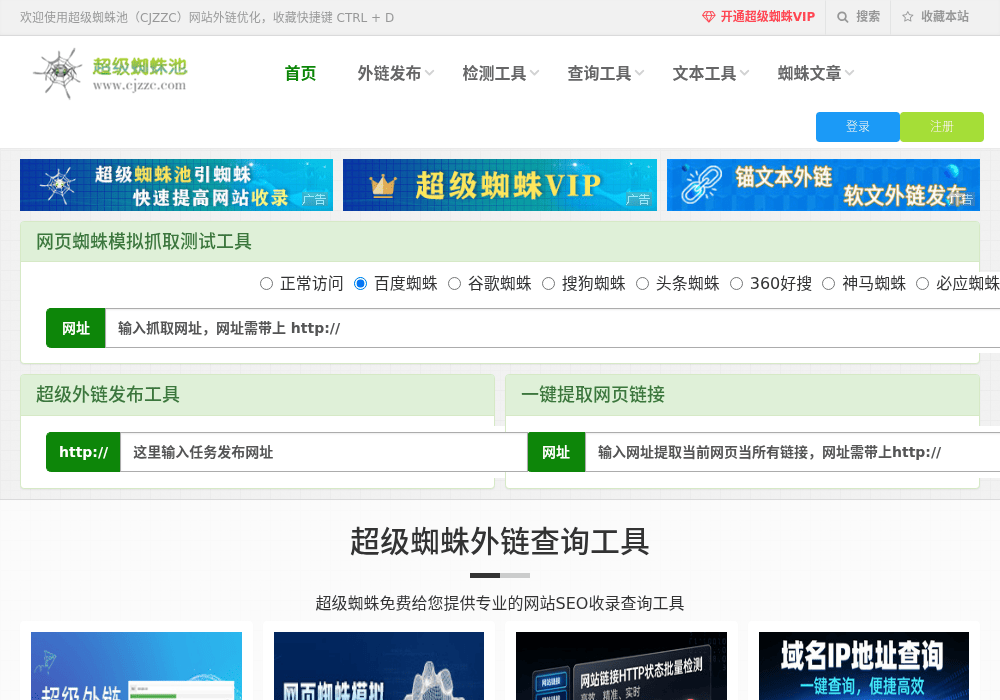Select 谷歌蜘蛛 radio button
Screen dimensions: 1000x700
454,284
